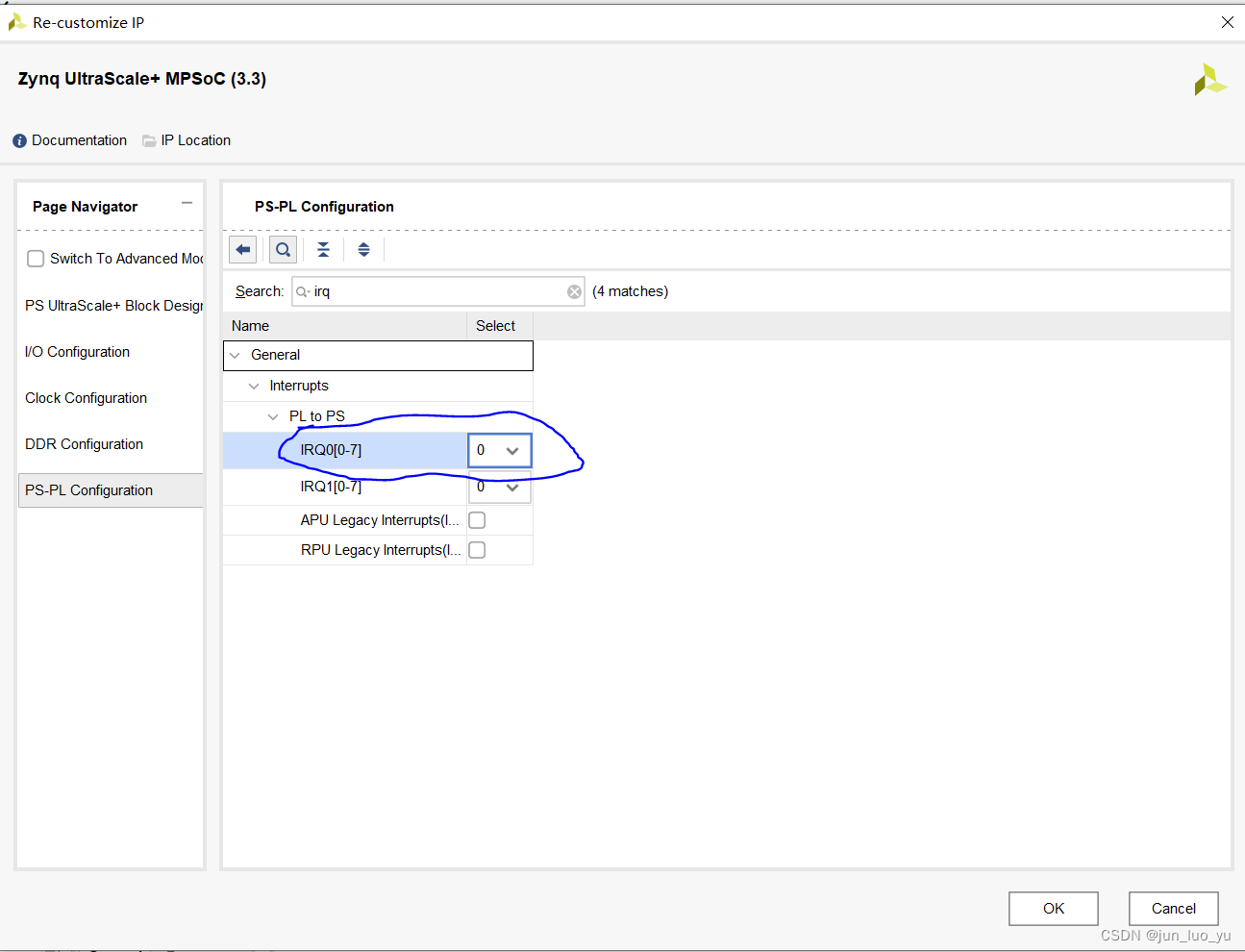The width and height of the screenshot is (1245, 952).
Task: Select the IRQ1[0-7] row label
Action: pos(331,487)
